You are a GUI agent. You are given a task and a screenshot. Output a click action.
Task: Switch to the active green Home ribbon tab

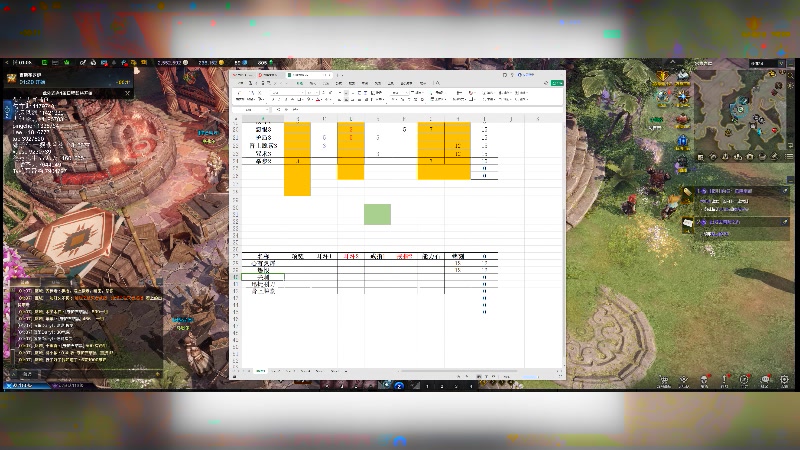(299, 83)
